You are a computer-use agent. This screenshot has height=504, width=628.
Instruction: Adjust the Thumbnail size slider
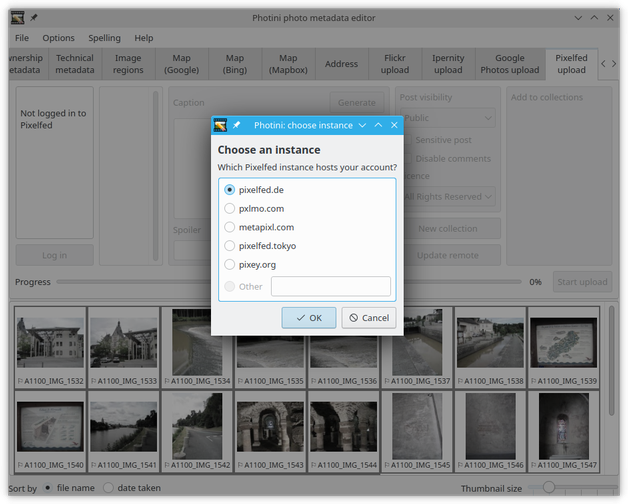click(573, 488)
